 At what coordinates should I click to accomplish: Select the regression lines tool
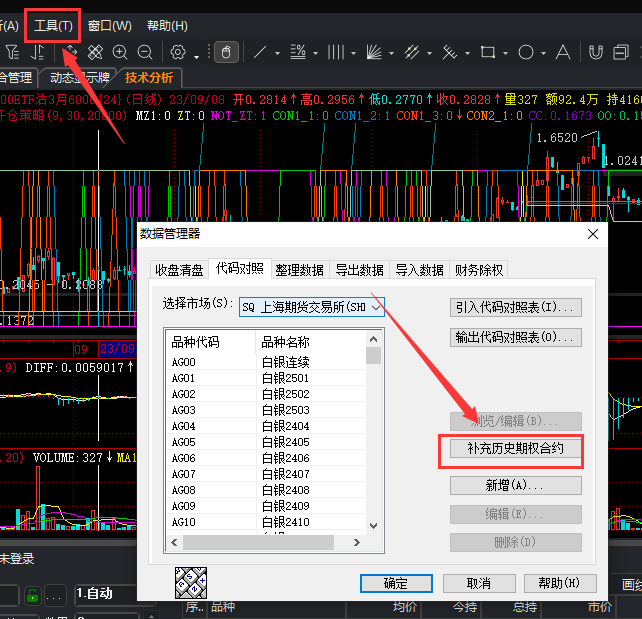(450, 52)
